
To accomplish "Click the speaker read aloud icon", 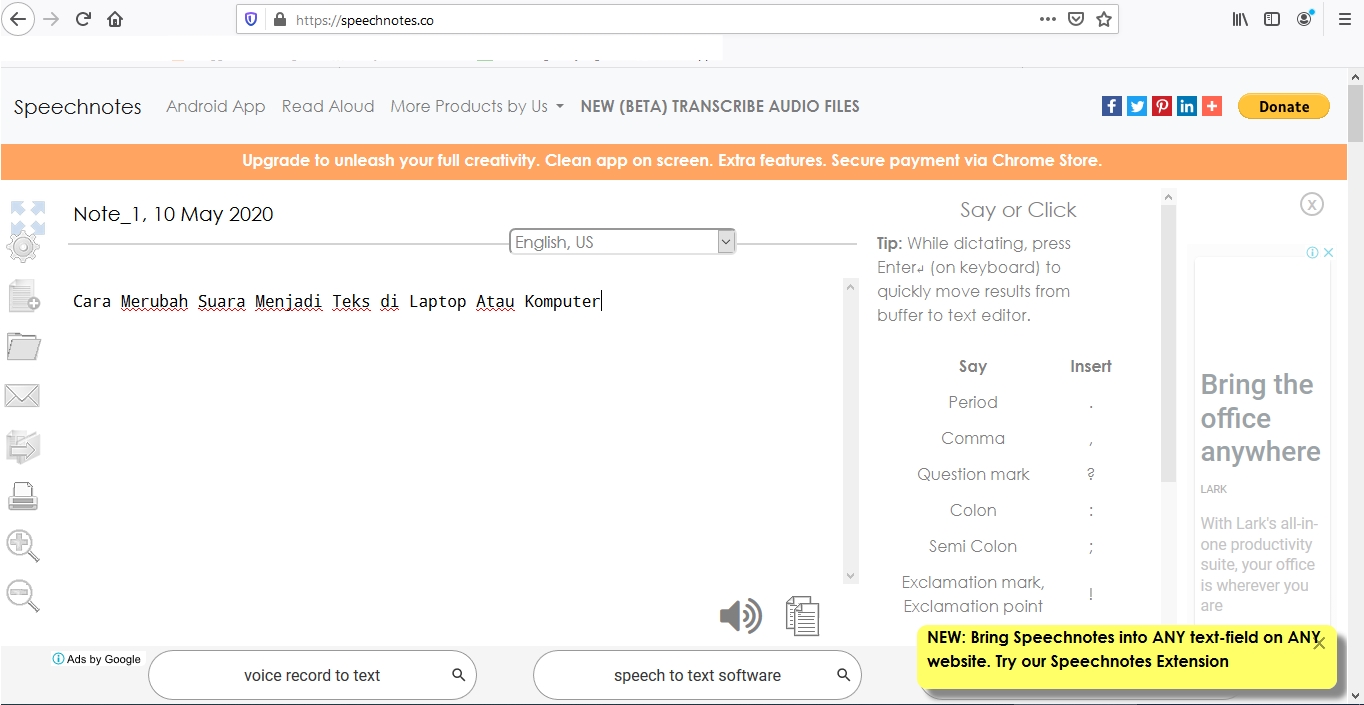I will tap(741, 616).
